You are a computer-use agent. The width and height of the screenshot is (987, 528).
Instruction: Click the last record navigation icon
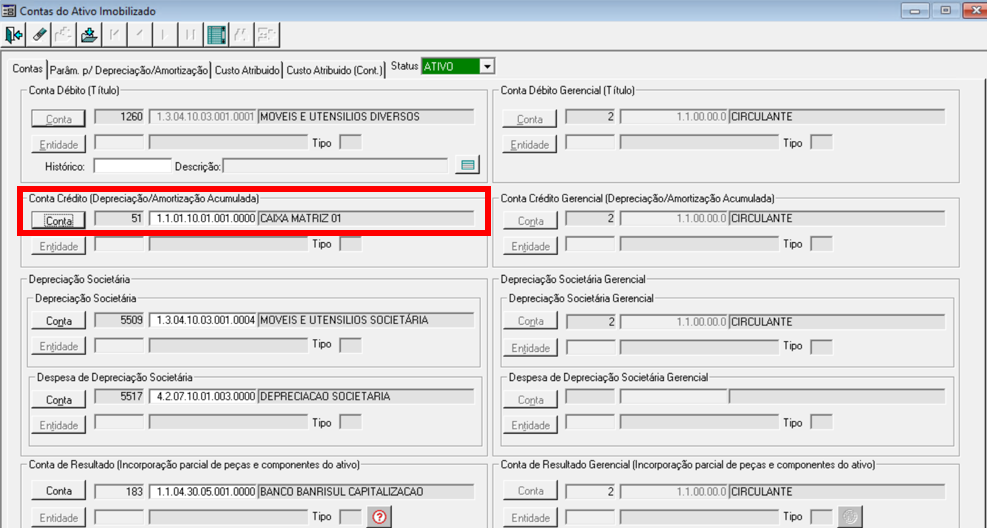(x=190, y=35)
